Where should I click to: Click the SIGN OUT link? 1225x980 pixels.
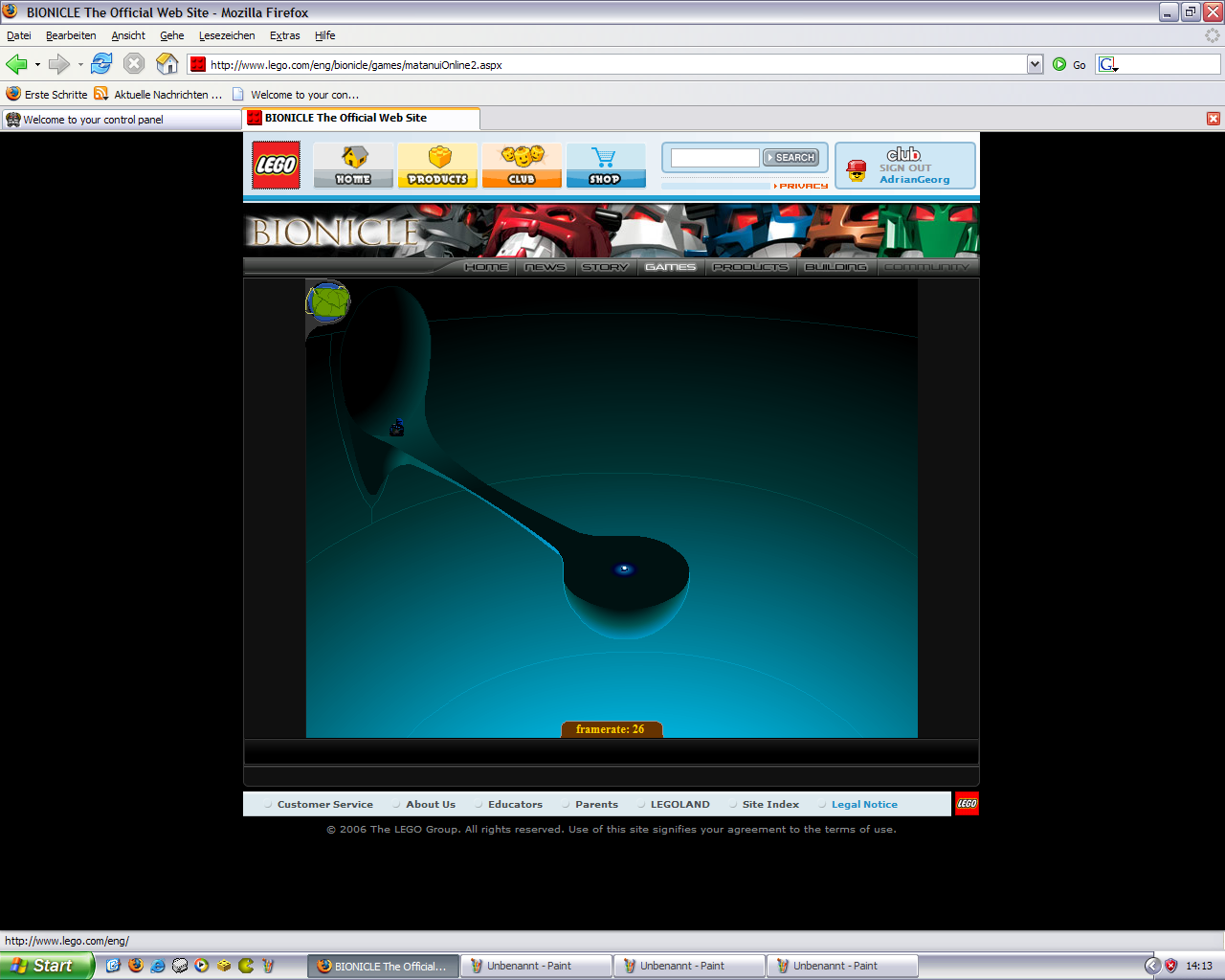(x=905, y=167)
